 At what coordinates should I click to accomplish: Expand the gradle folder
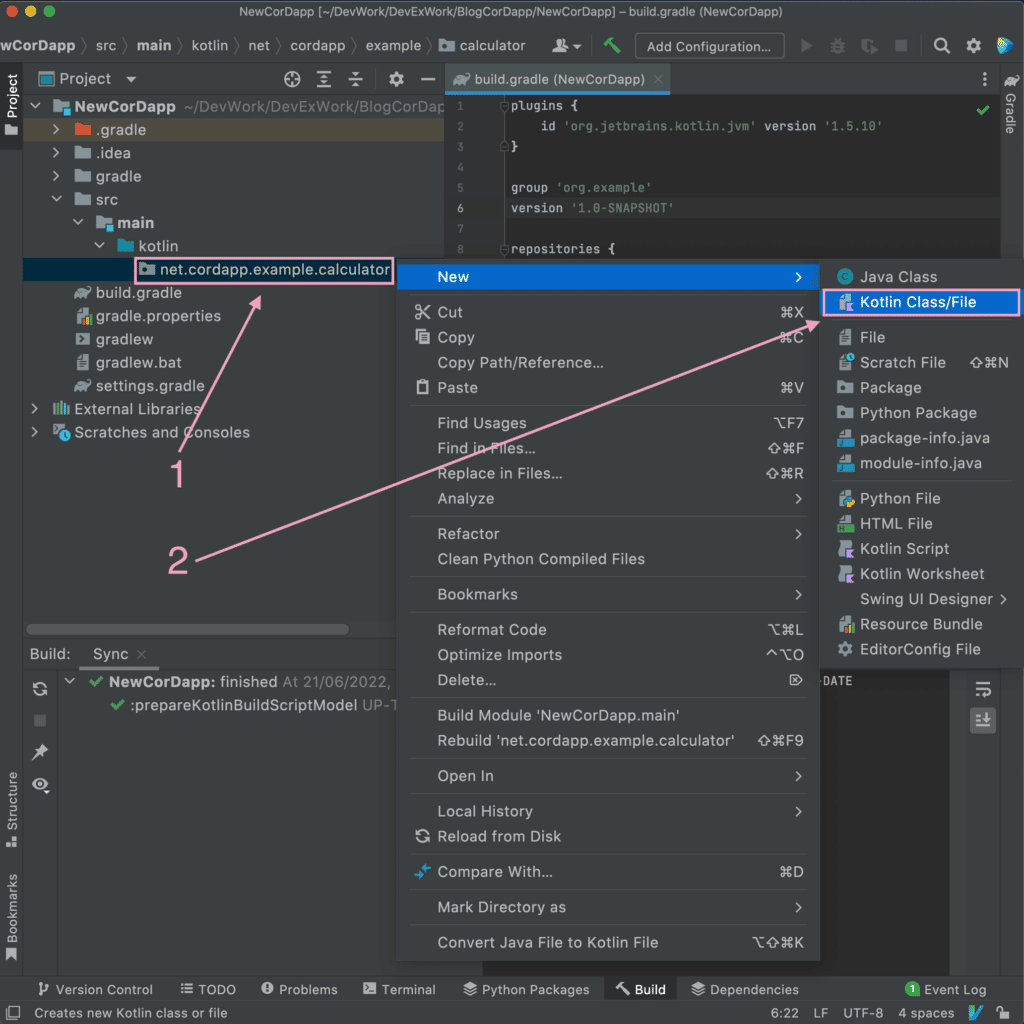coord(56,176)
